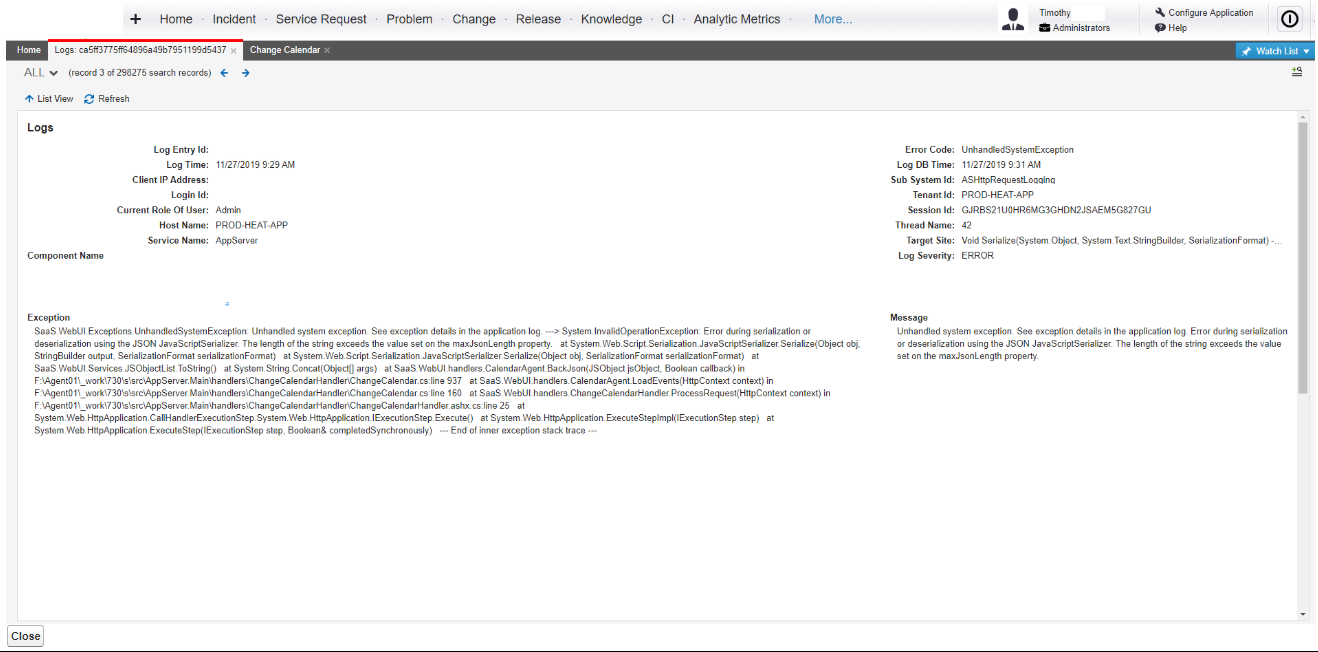
Task: Switch to the Change Calendar tab
Action: (287, 49)
